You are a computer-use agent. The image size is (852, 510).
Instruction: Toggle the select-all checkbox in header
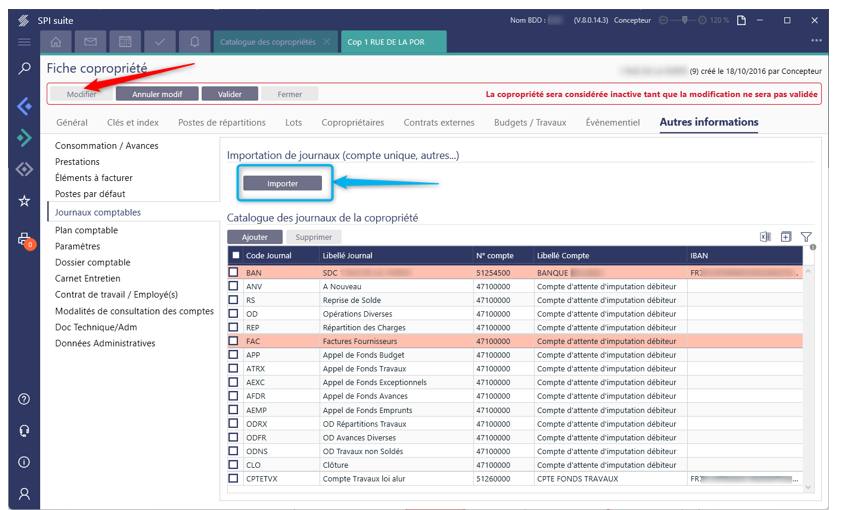pyautogui.click(x=235, y=256)
